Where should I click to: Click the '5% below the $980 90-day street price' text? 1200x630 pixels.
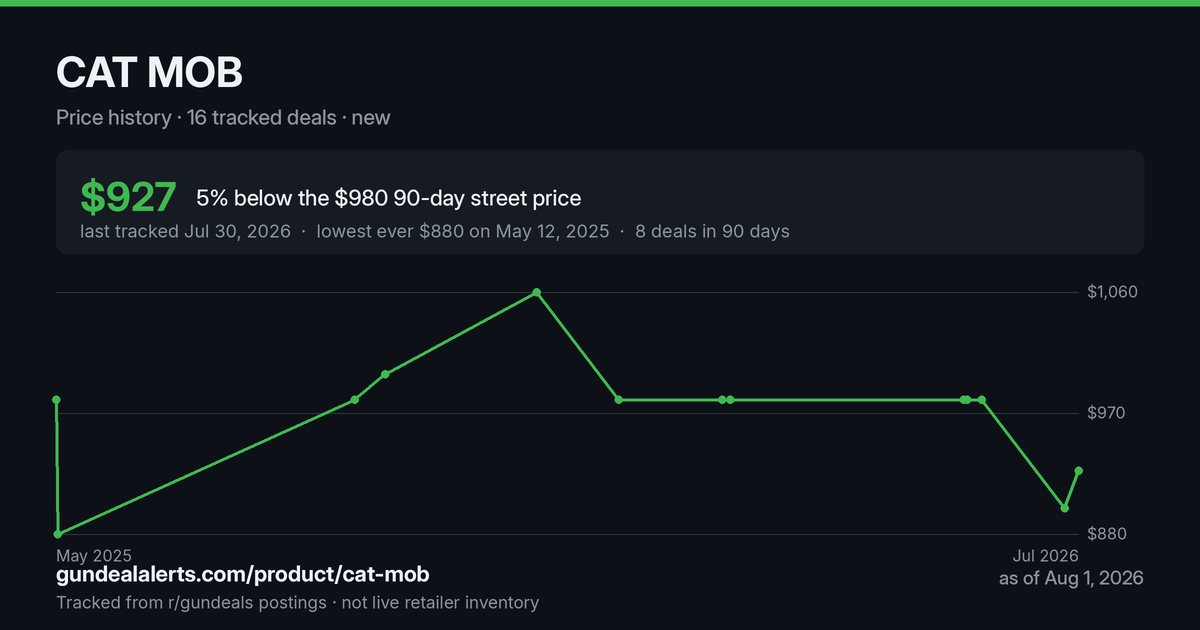coord(388,198)
